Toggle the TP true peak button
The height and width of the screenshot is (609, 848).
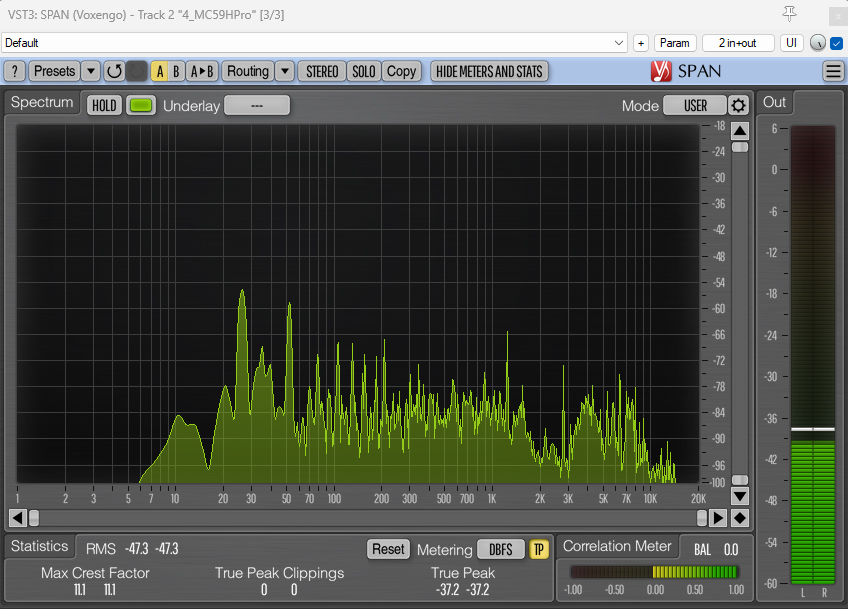(x=539, y=549)
